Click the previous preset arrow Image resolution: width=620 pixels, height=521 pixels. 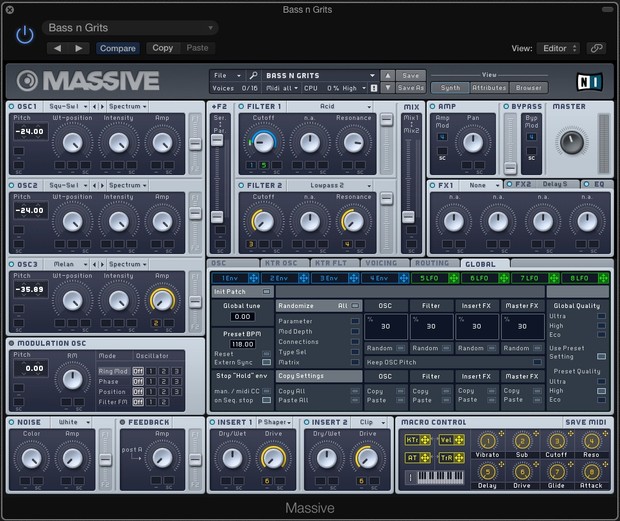(57, 48)
